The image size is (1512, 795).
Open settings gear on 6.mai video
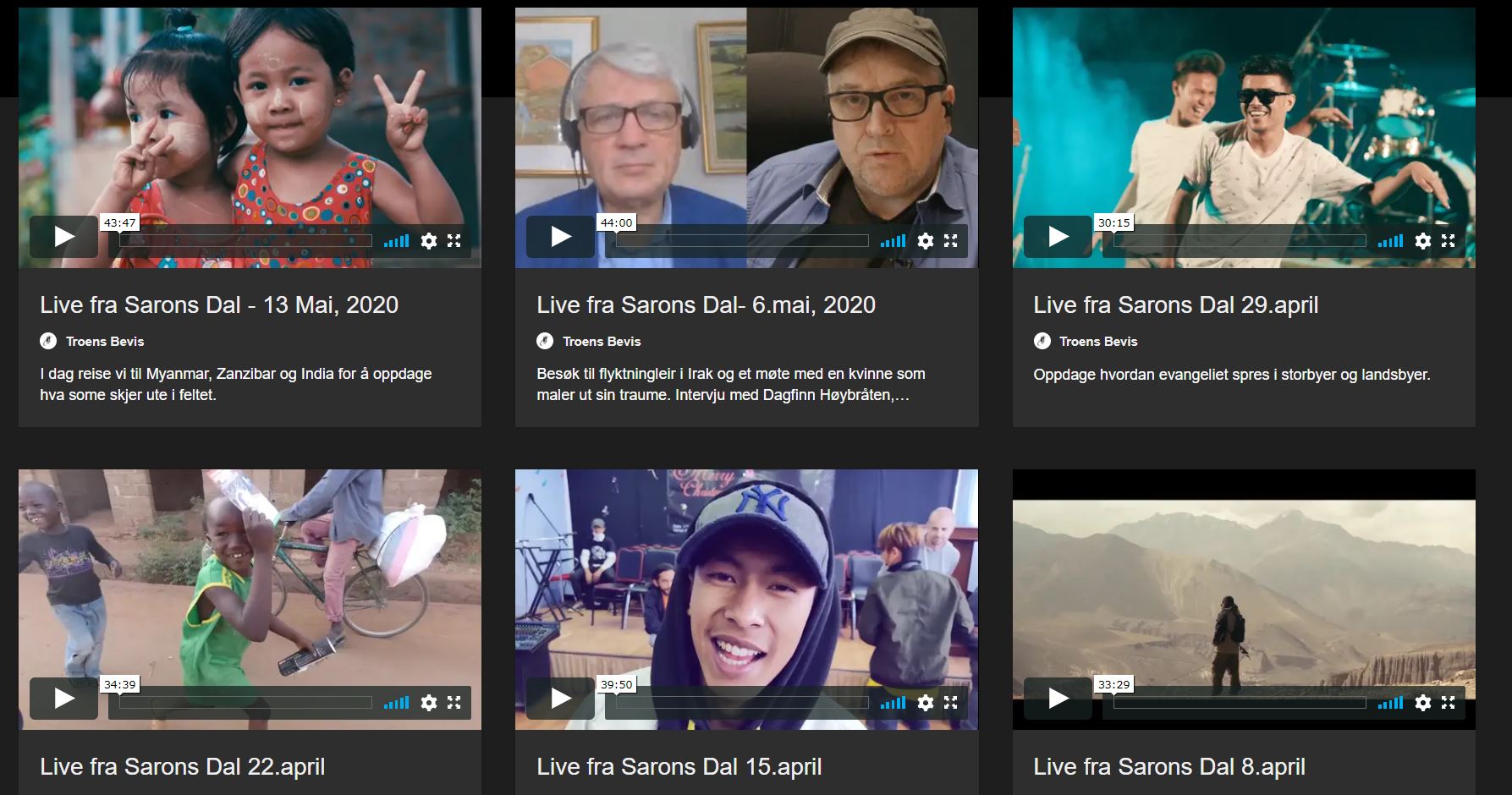click(x=926, y=241)
